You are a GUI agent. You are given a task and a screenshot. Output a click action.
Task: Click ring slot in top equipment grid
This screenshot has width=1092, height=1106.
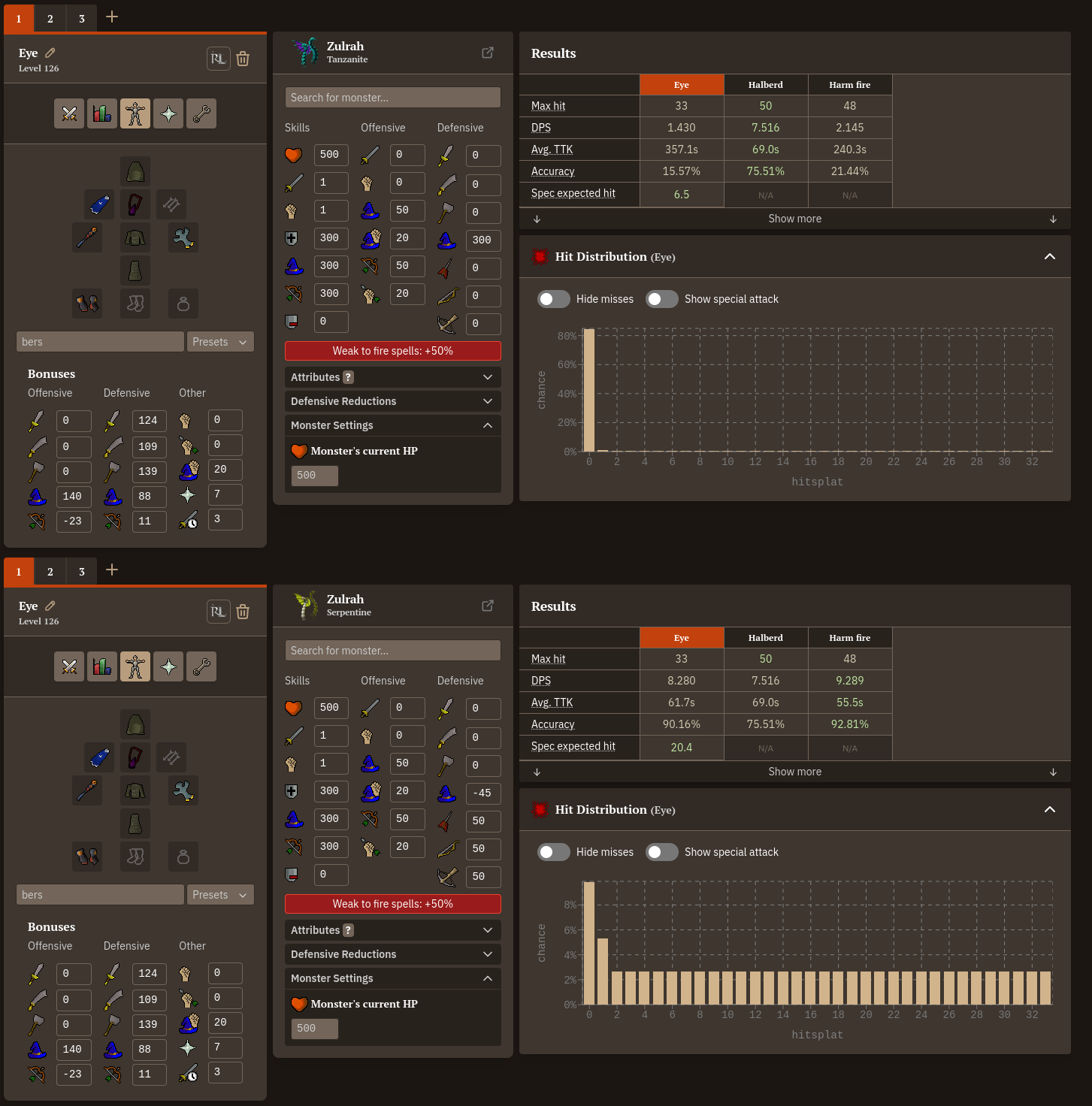point(183,304)
